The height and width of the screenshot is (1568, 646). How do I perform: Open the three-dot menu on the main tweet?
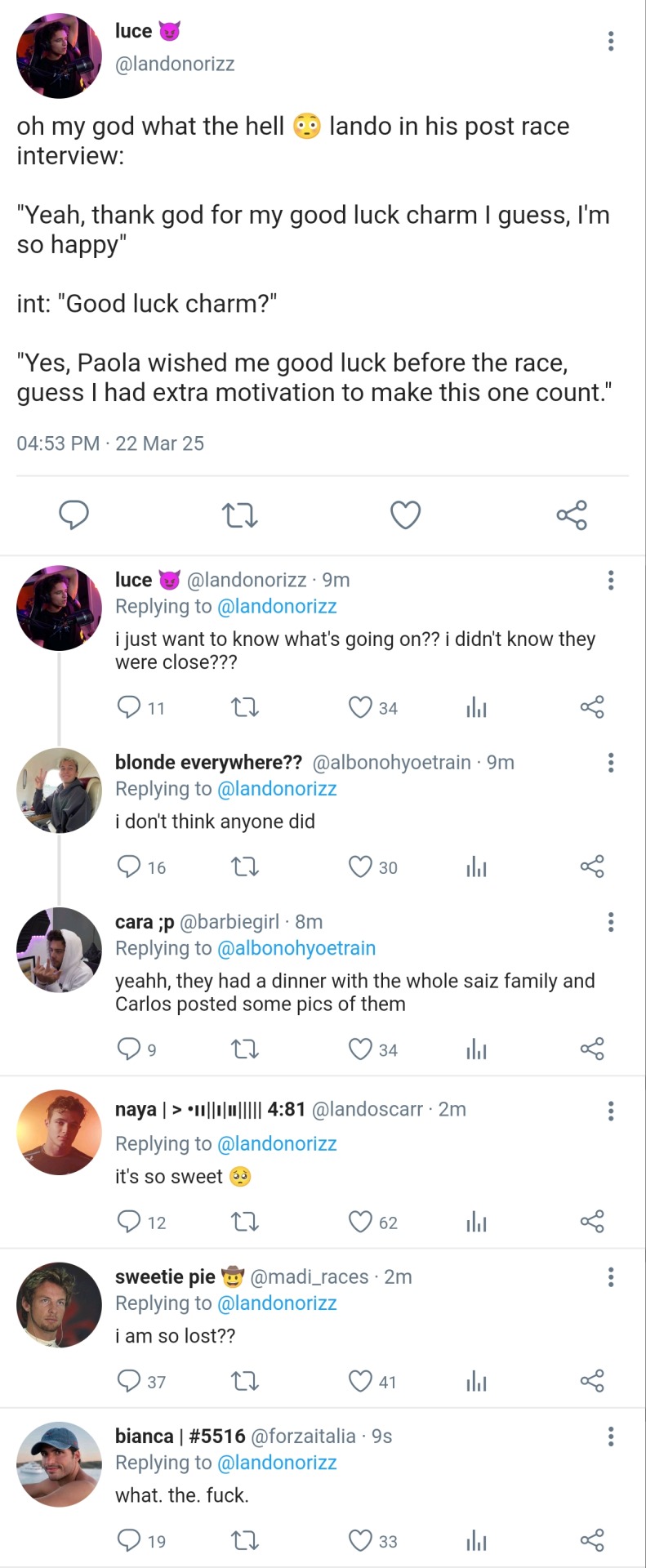pyautogui.click(x=611, y=41)
